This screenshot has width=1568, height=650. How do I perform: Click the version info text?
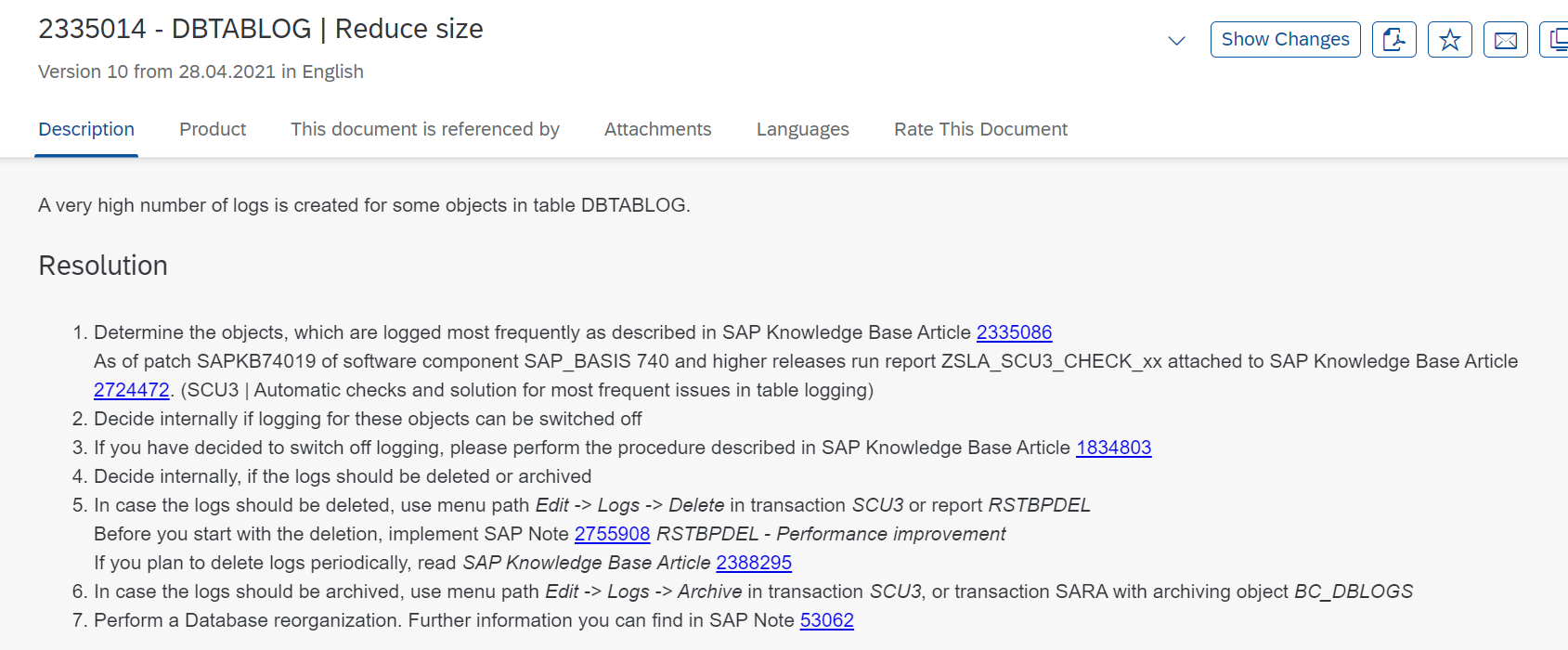point(201,71)
